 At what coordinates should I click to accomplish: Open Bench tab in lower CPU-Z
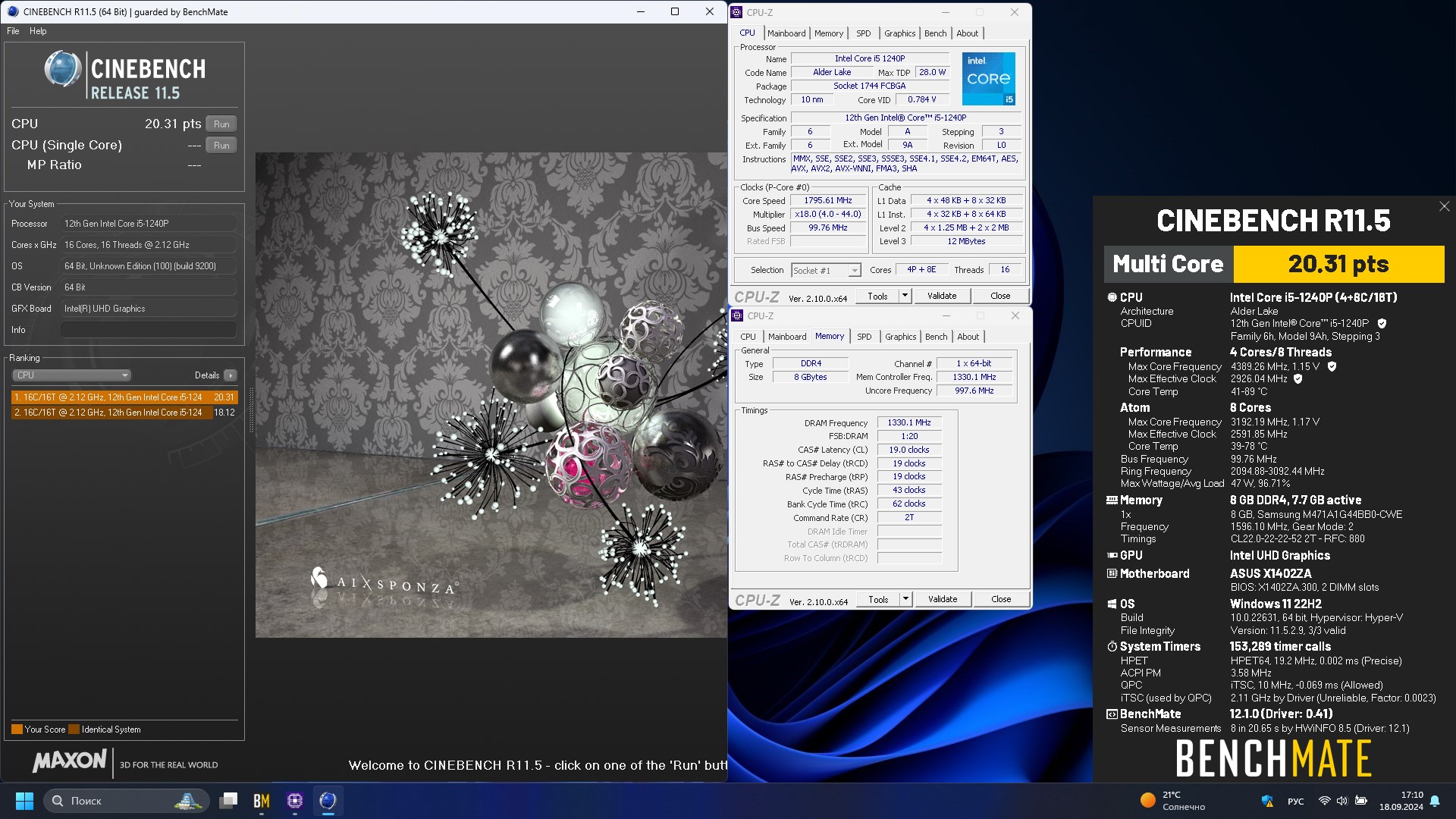point(937,337)
